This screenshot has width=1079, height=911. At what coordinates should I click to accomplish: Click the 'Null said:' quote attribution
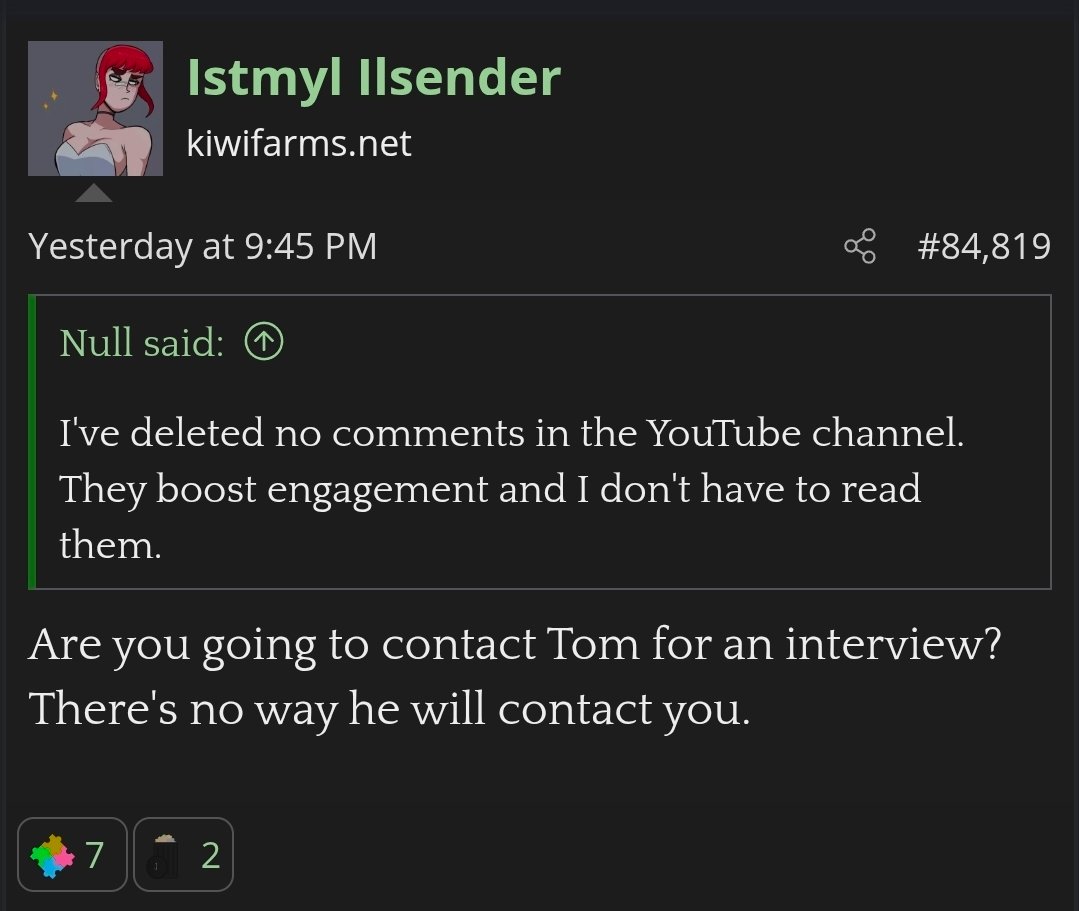[141, 343]
